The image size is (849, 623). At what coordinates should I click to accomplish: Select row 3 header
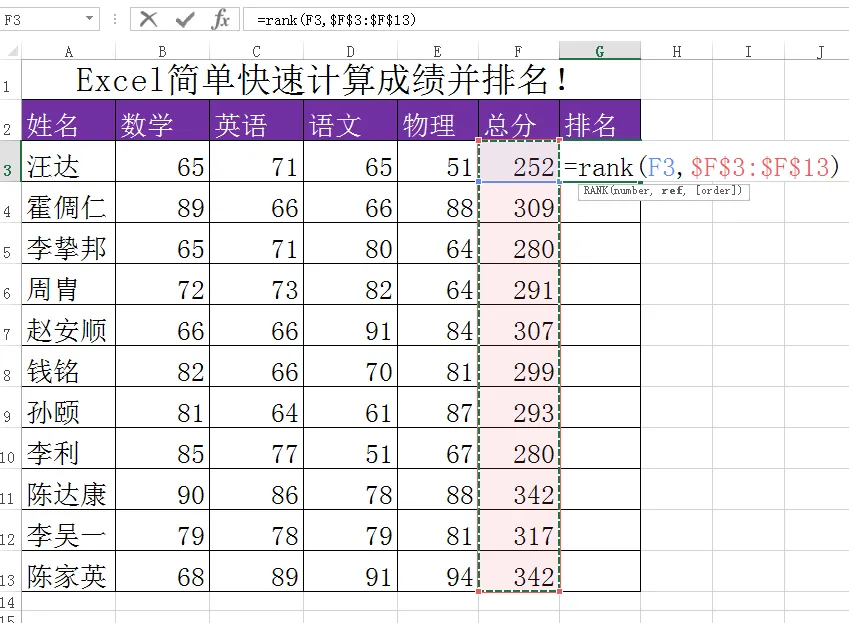[x=10, y=161]
